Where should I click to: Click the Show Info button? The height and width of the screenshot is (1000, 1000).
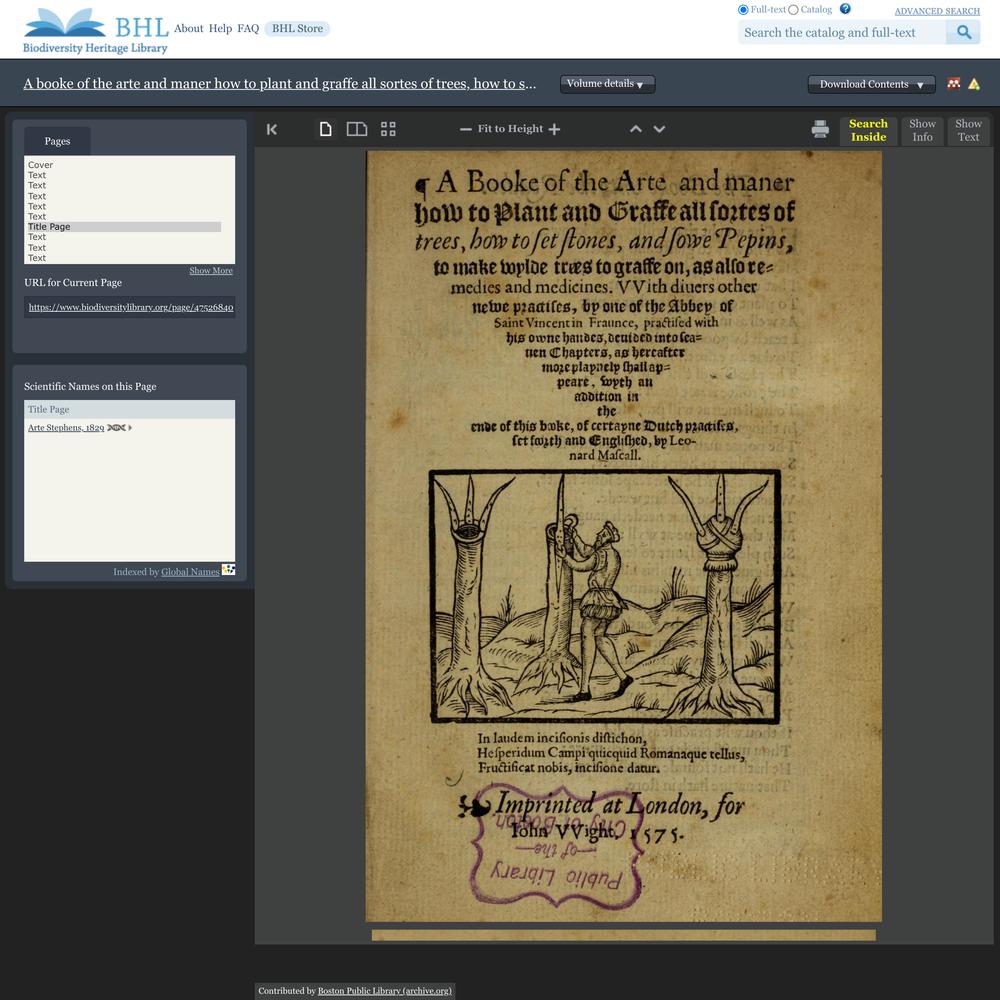(x=922, y=131)
